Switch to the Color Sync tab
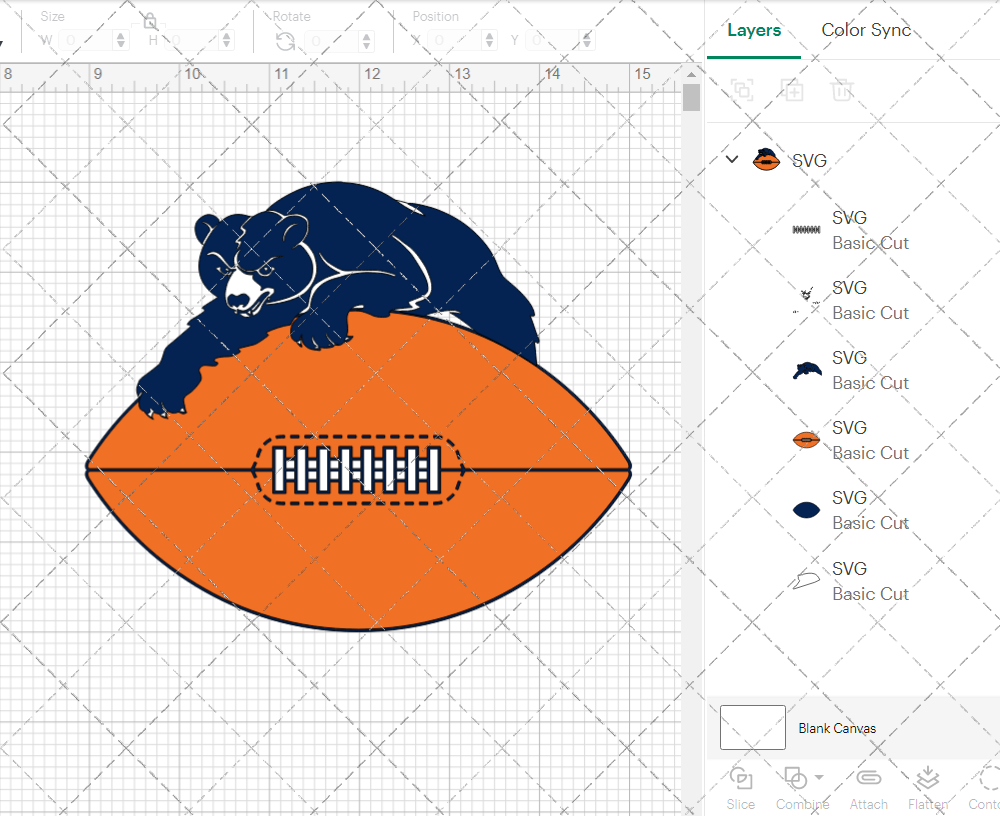 [866, 30]
